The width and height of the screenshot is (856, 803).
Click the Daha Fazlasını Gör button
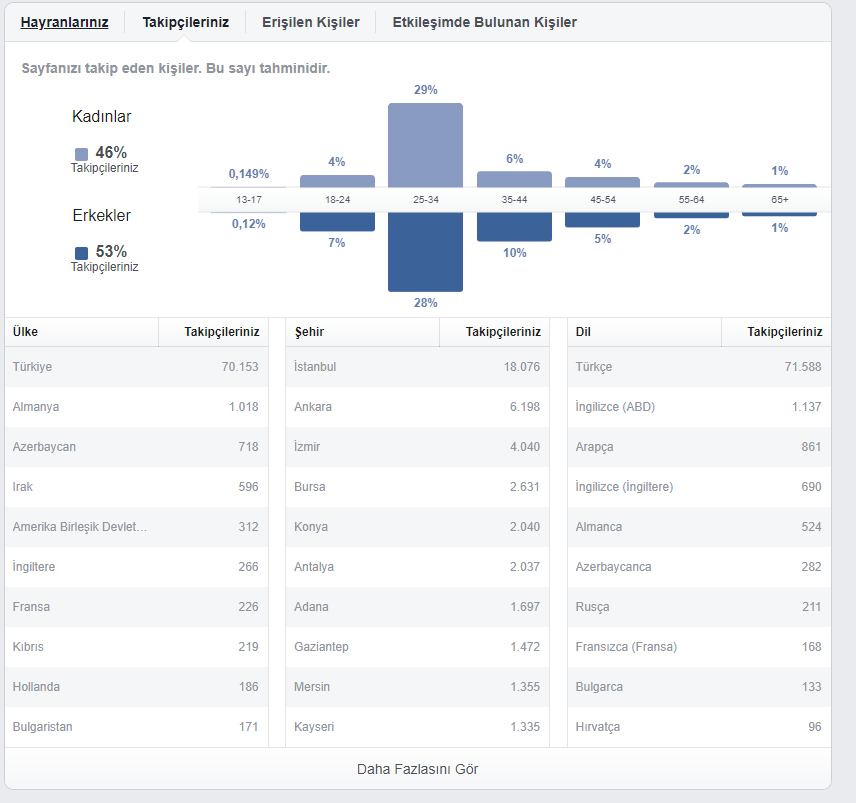418,769
